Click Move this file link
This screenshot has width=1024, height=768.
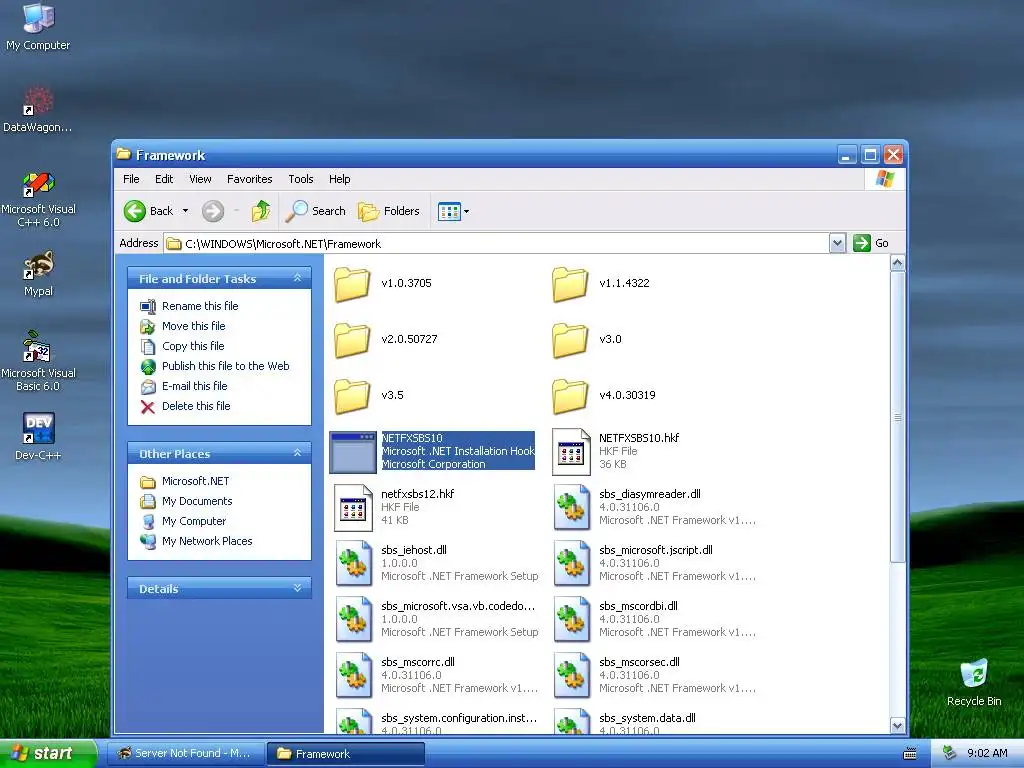[x=193, y=326]
